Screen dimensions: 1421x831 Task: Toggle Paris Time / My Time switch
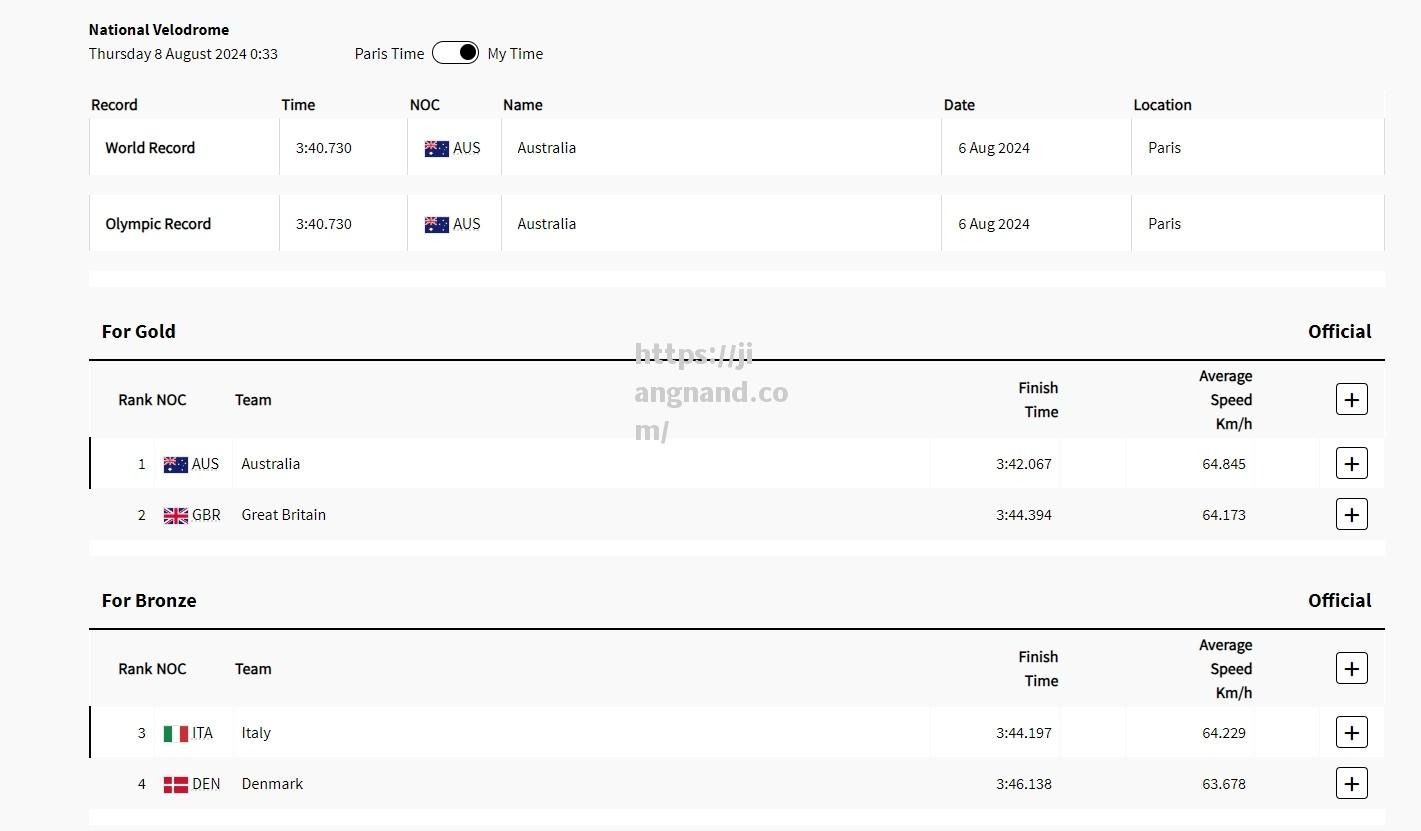455,53
